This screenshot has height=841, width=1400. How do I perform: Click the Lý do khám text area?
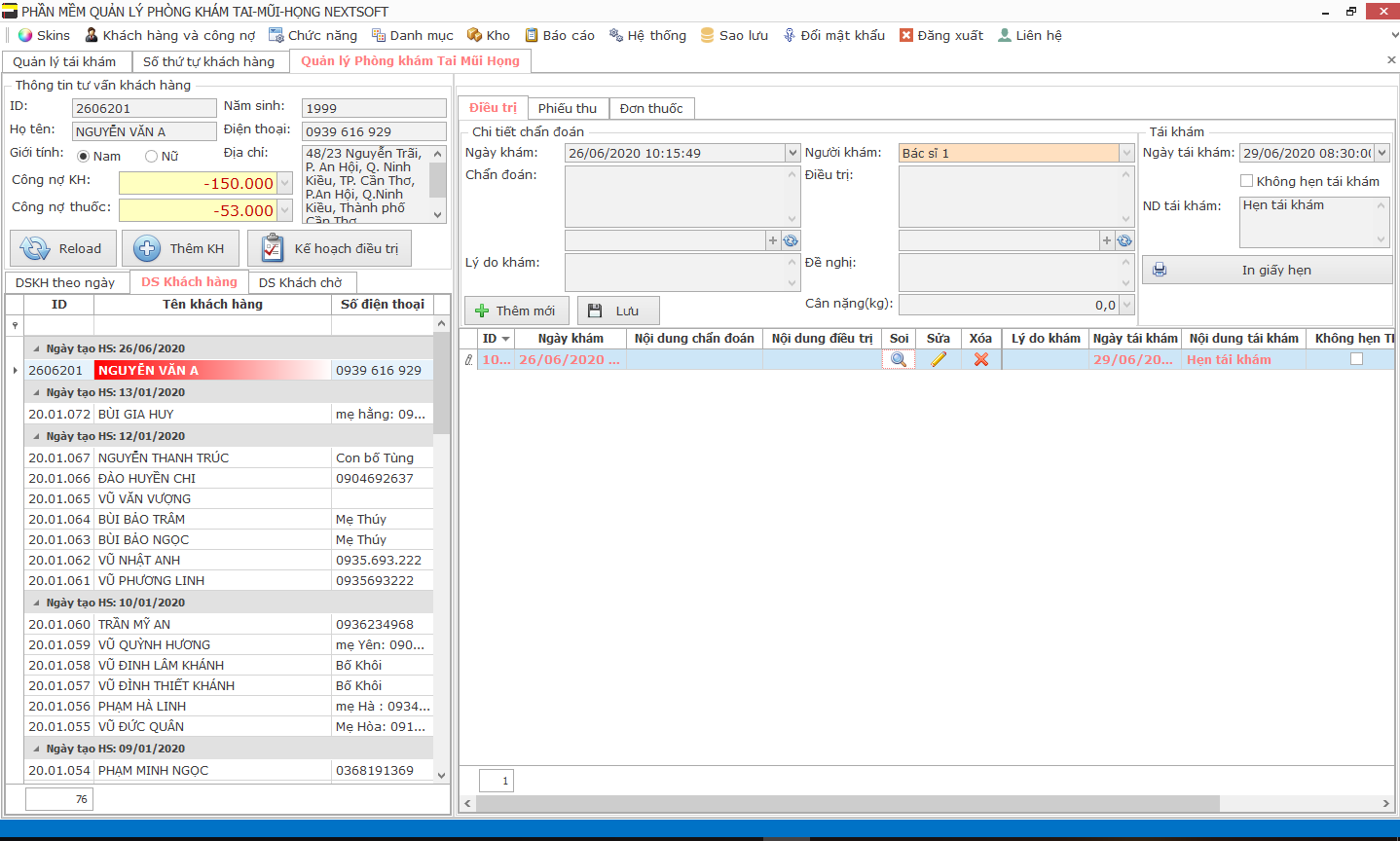[682, 272]
